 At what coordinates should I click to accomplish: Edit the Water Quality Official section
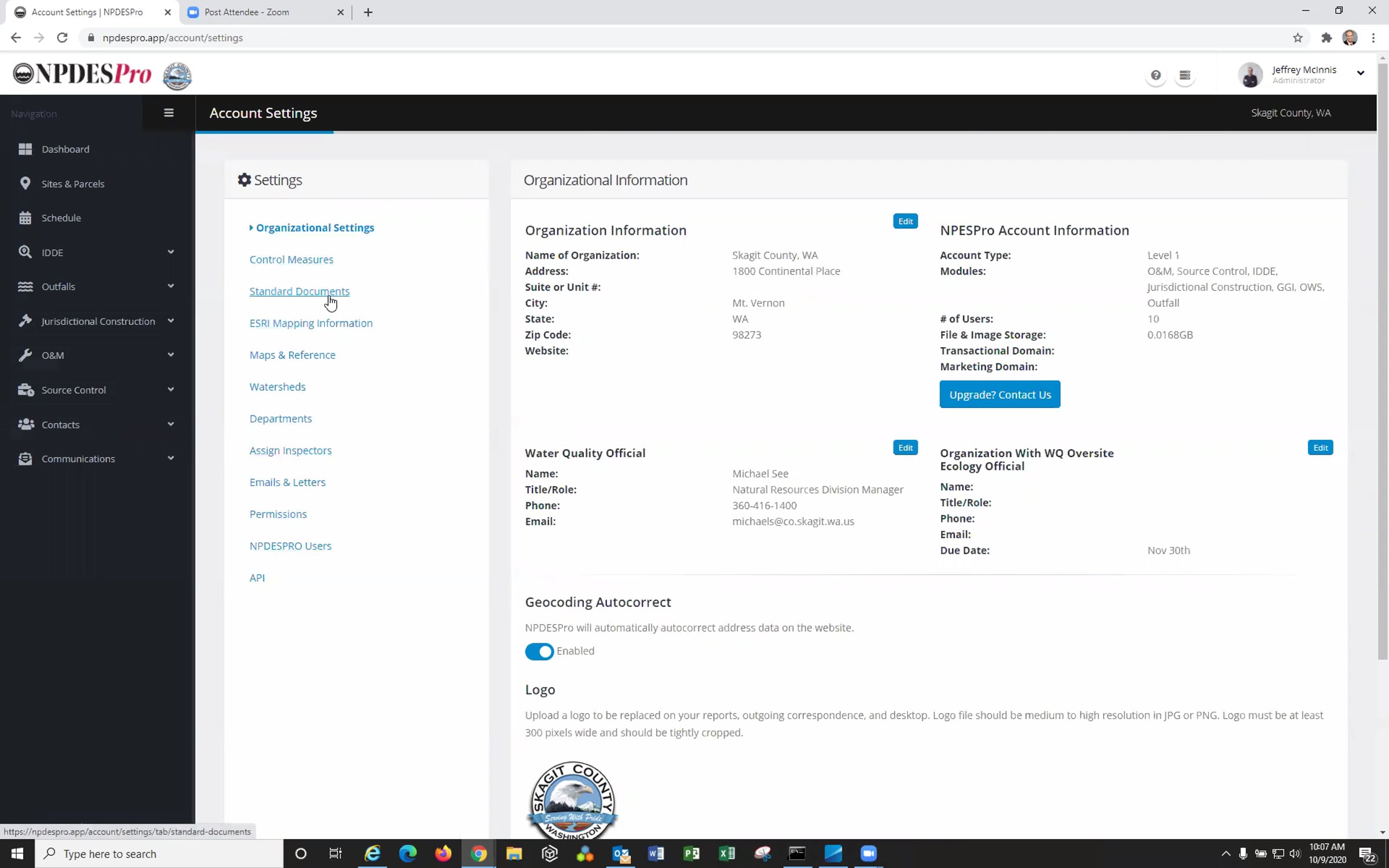pos(905,447)
